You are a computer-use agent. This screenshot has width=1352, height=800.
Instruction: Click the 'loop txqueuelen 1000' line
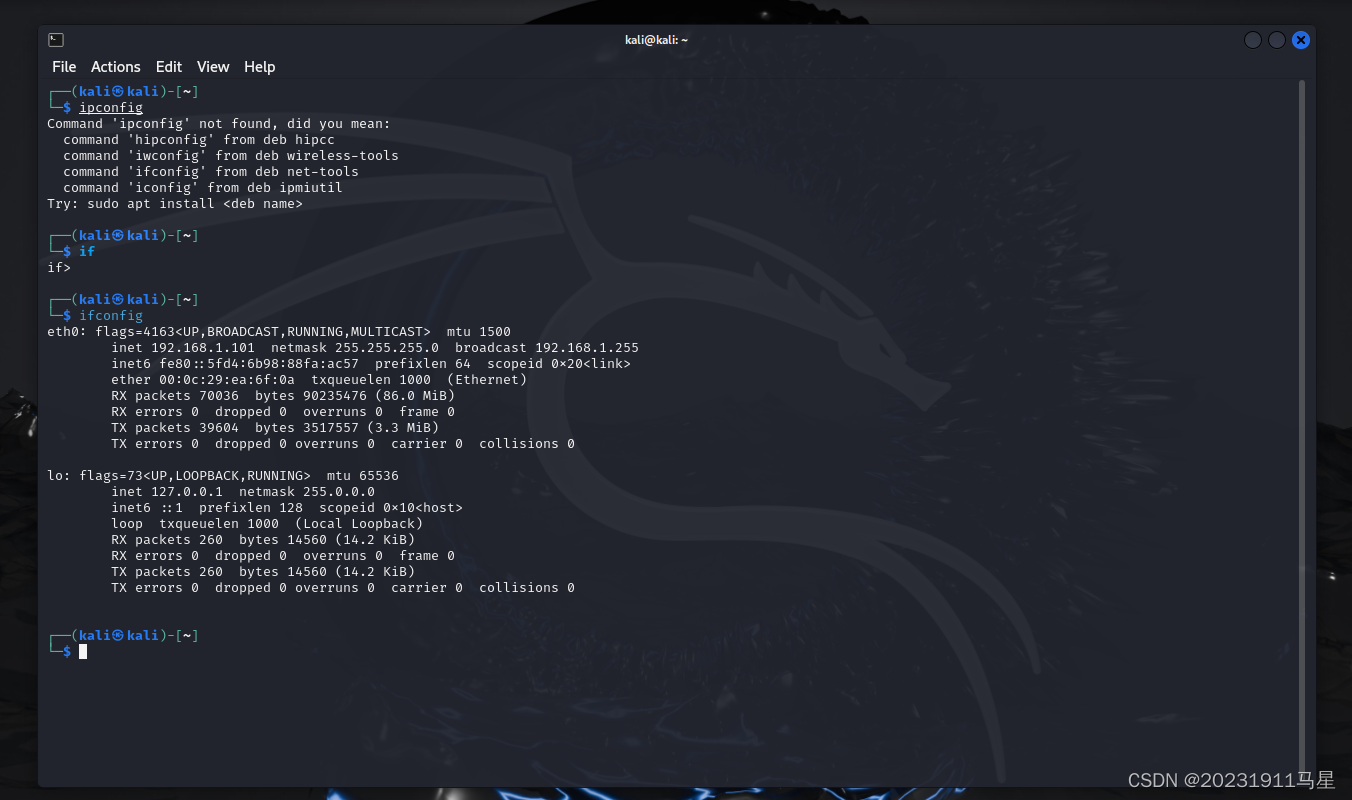coord(267,523)
